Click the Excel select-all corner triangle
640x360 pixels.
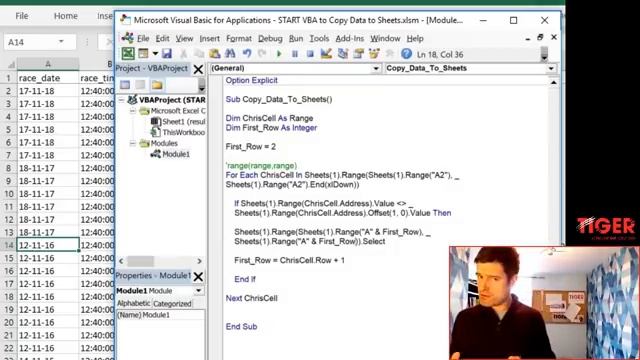(11, 64)
